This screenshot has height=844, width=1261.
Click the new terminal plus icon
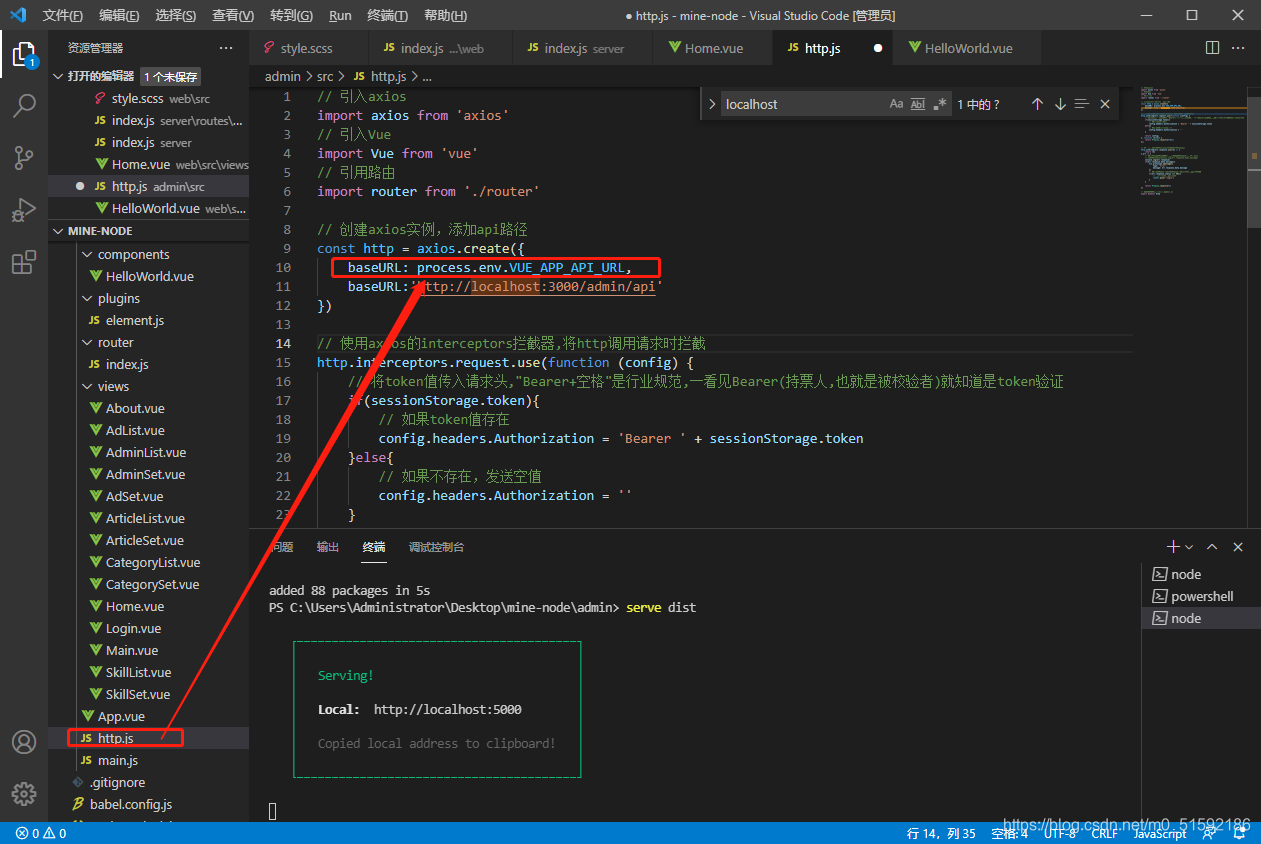[x=1174, y=547]
